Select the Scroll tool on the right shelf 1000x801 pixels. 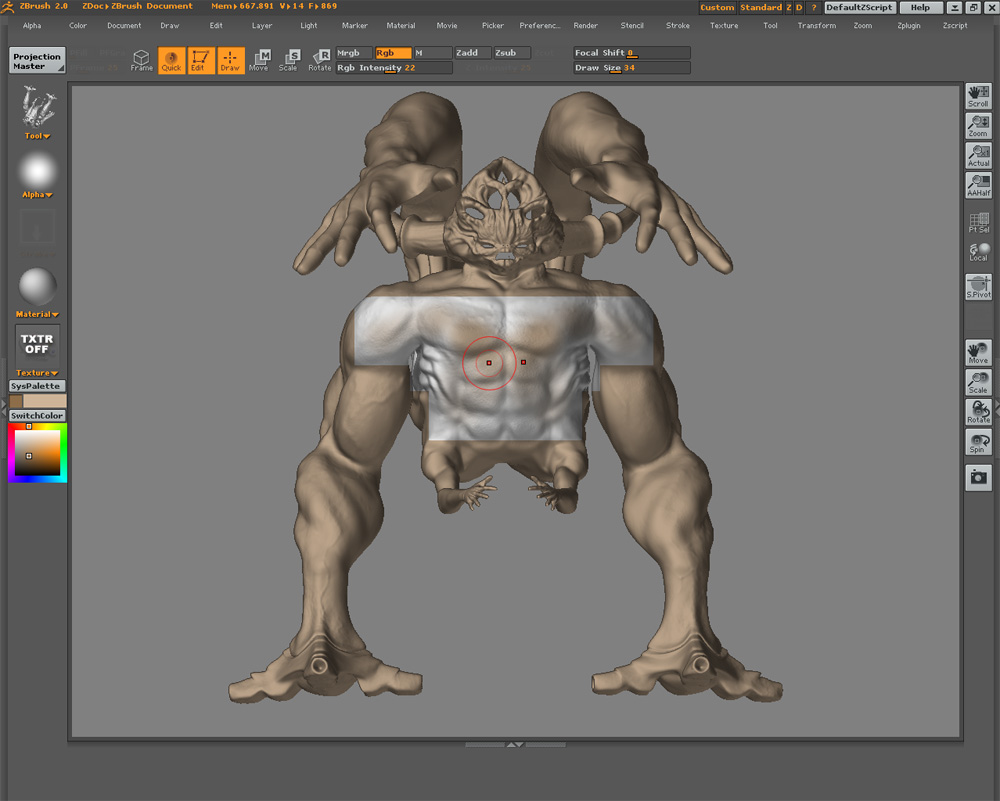(978, 96)
